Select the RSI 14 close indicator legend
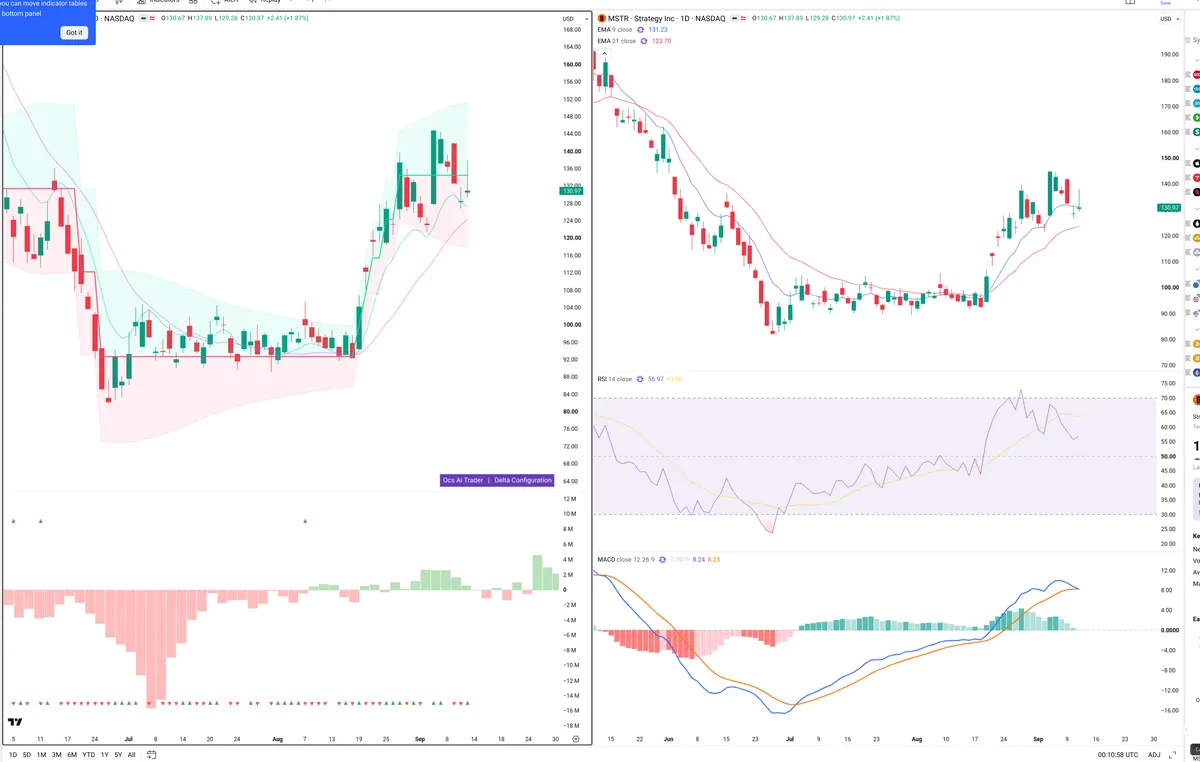The height and width of the screenshot is (762, 1200). coord(615,379)
